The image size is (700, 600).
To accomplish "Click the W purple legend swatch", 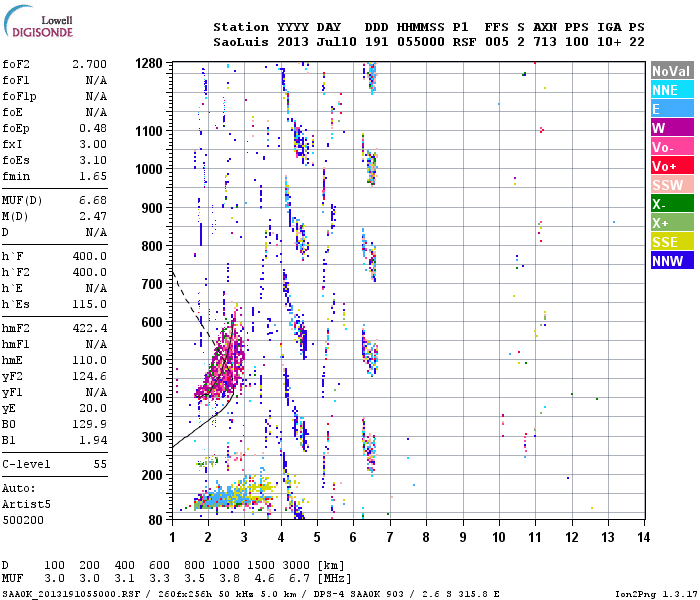I will pyautogui.click(x=672, y=128).
